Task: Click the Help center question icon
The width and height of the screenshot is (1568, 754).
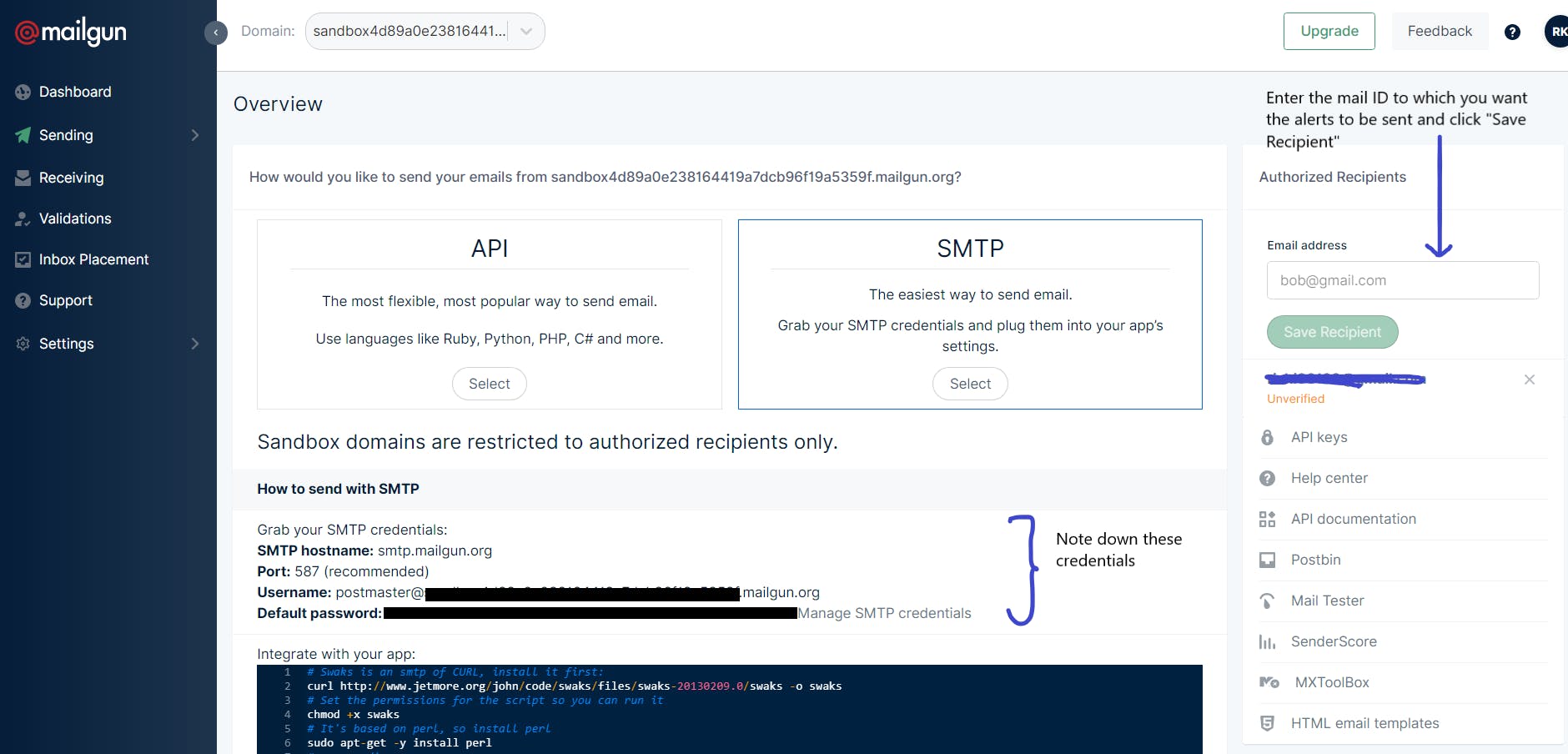Action: [1267, 478]
